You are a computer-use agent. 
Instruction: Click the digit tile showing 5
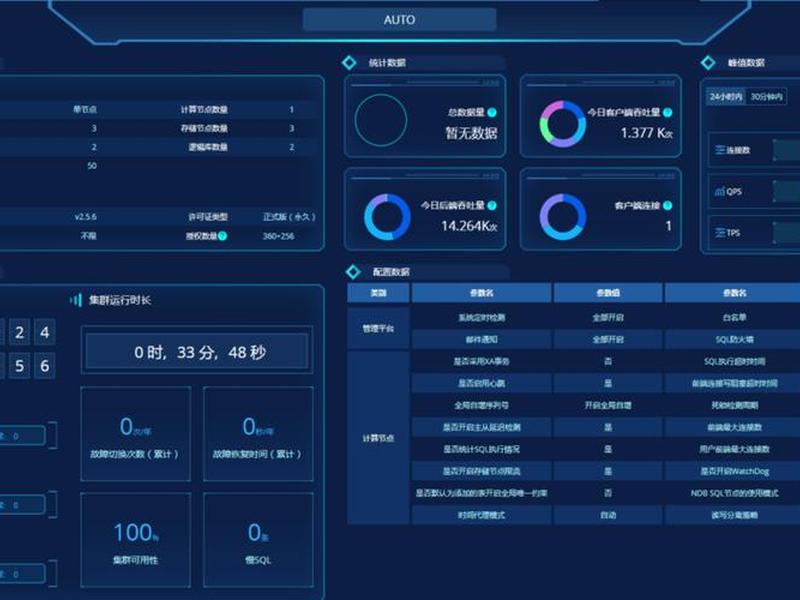pos(19,366)
